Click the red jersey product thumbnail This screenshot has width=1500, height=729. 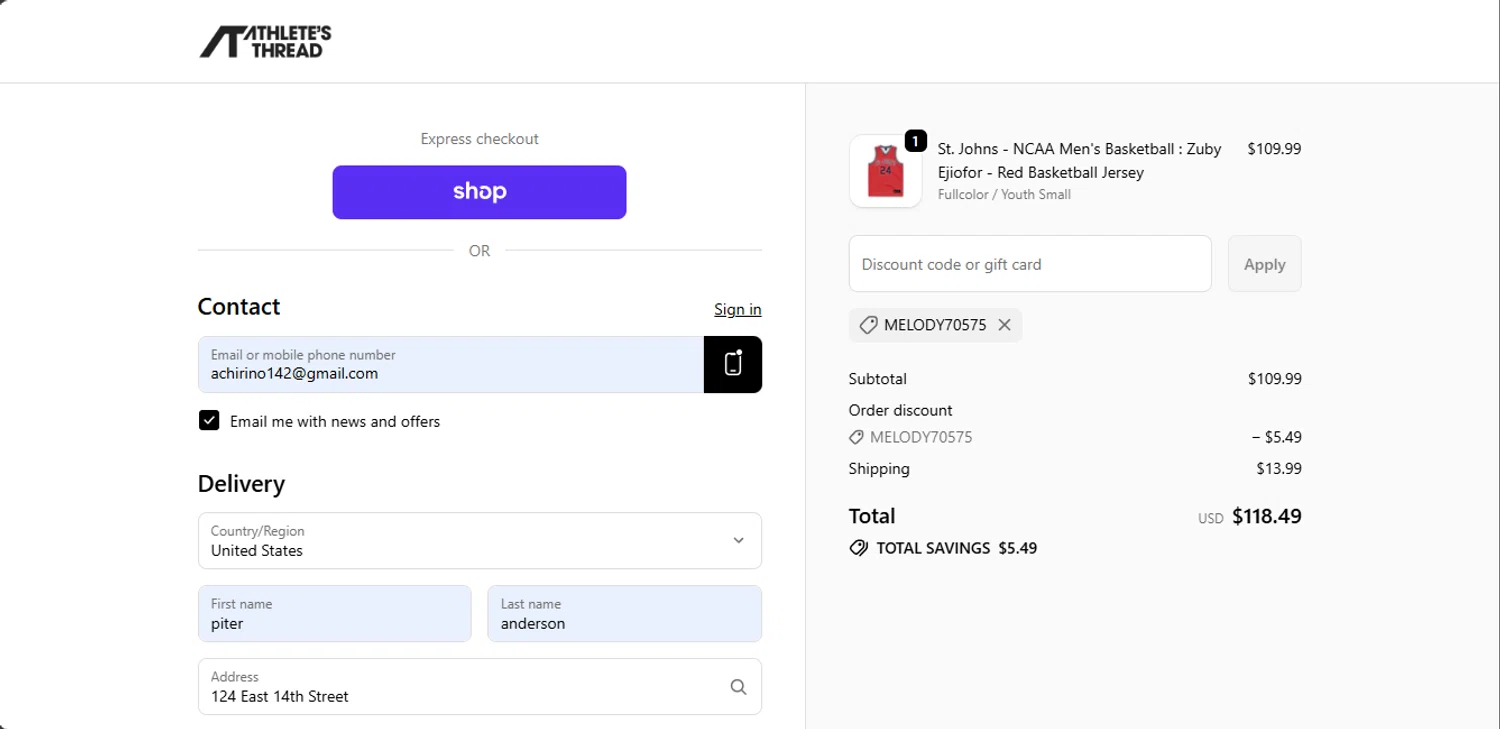pos(885,172)
